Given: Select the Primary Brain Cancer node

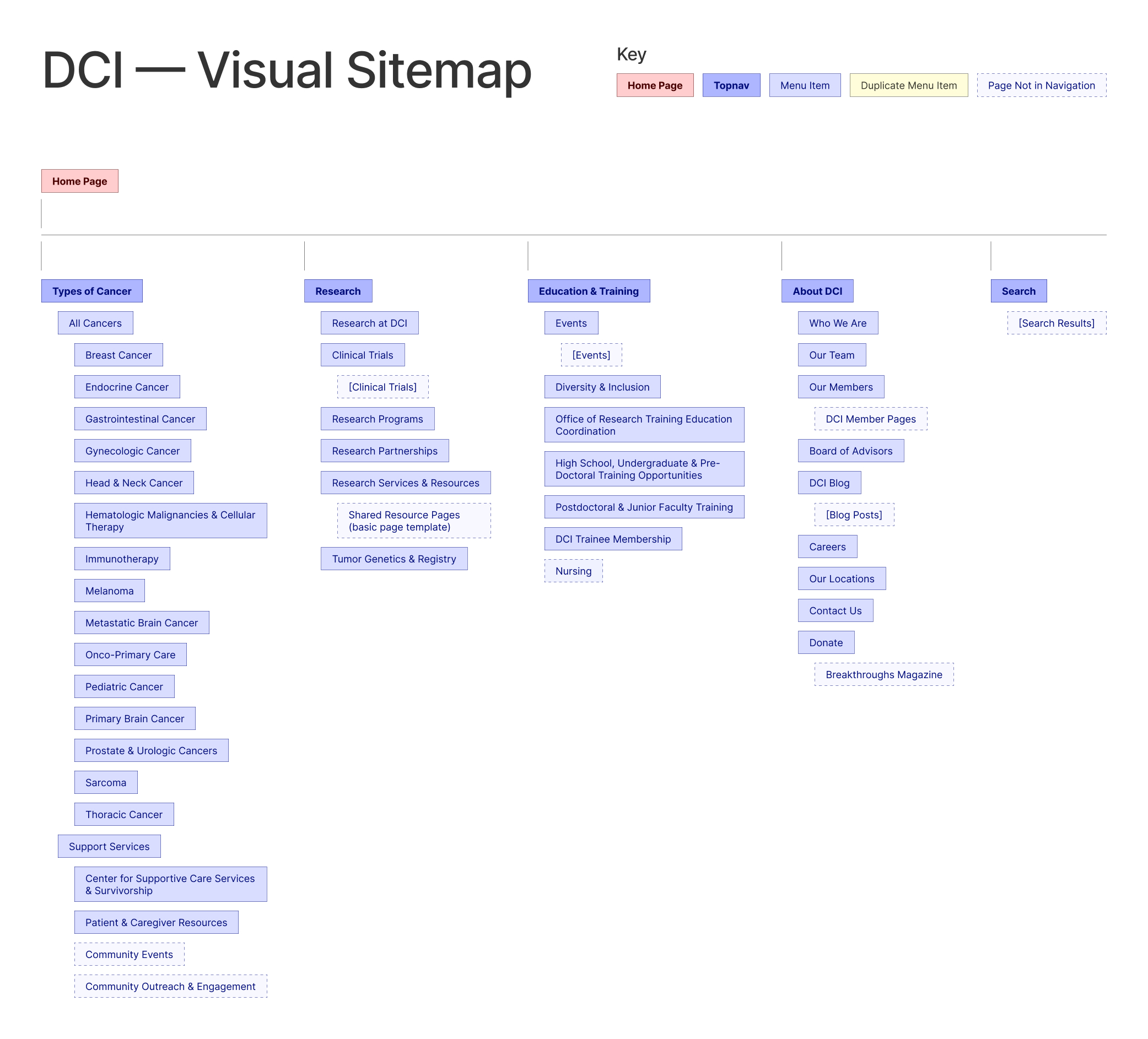Looking at the screenshot, I should click(135, 718).
